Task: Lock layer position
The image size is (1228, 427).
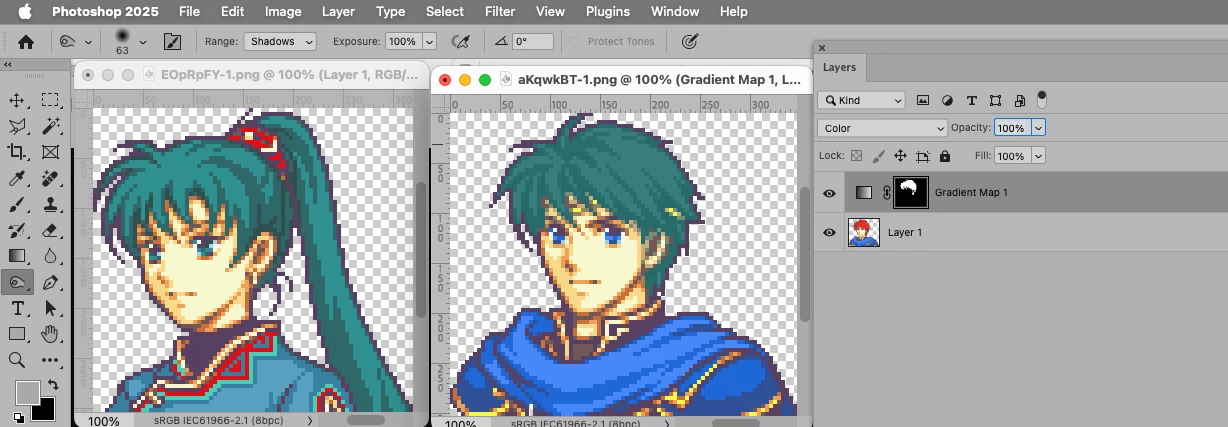Action: click(900, 156)
